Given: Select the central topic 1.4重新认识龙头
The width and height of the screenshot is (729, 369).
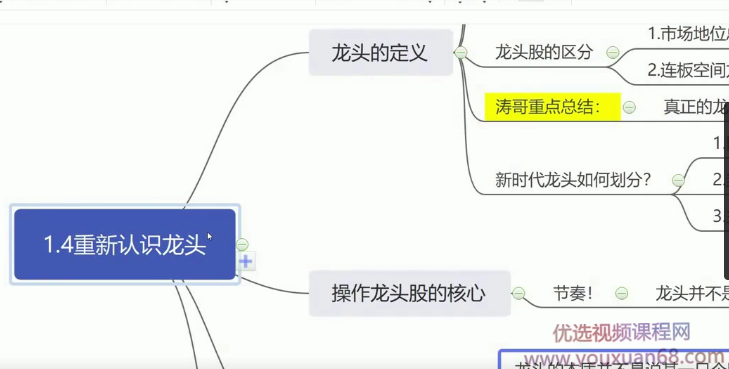Looking at the screenshot, I should pos(125,244).
